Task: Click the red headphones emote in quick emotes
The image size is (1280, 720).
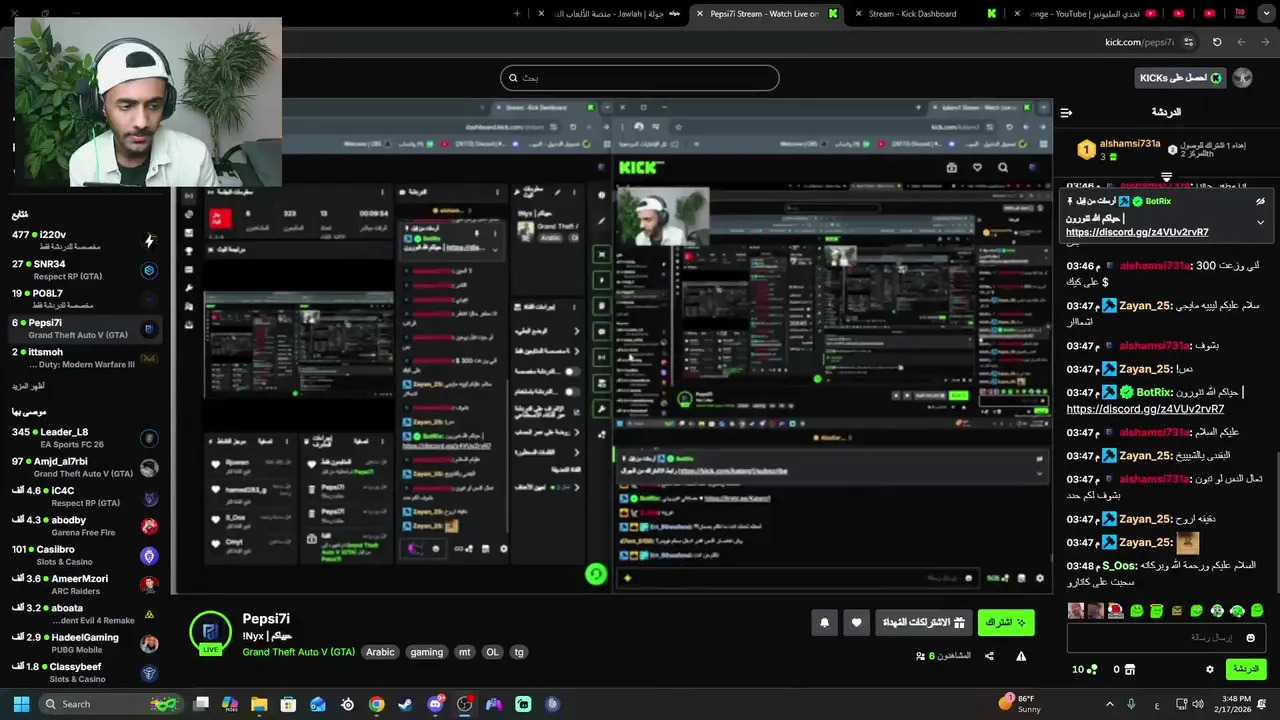Action: 1116,610
